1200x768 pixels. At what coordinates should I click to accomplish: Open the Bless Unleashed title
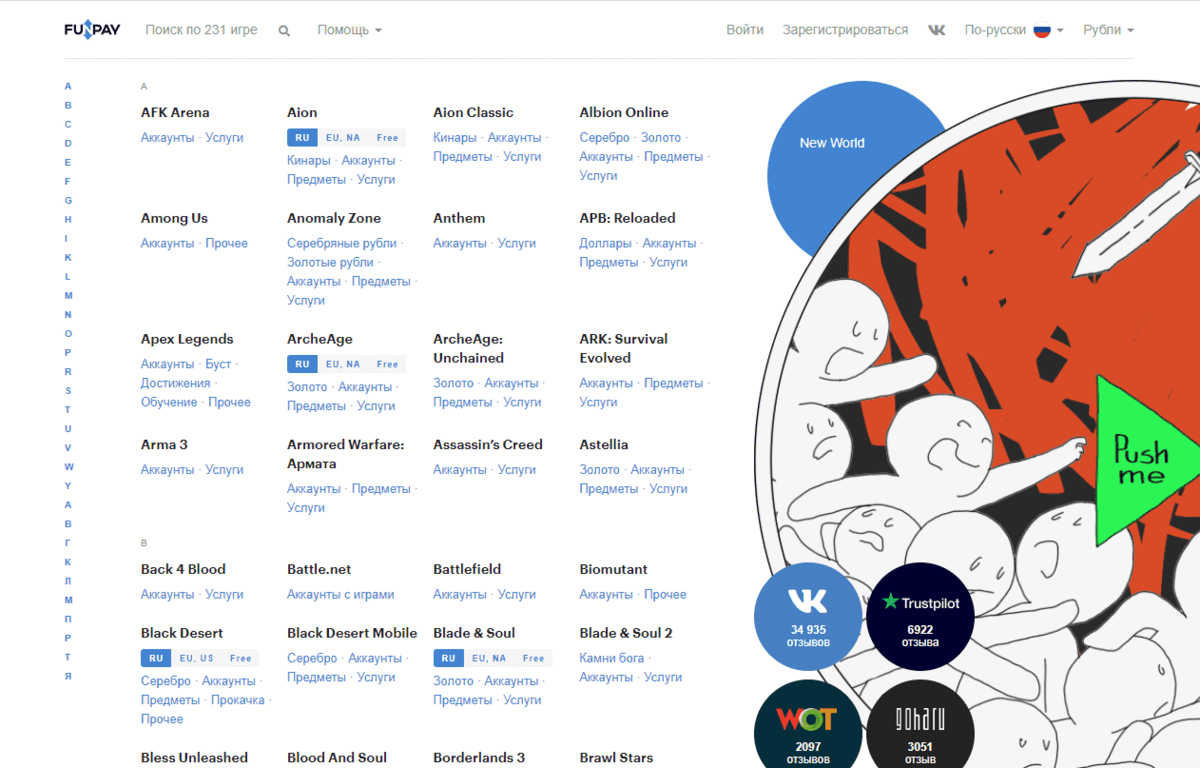coord(194,757)
